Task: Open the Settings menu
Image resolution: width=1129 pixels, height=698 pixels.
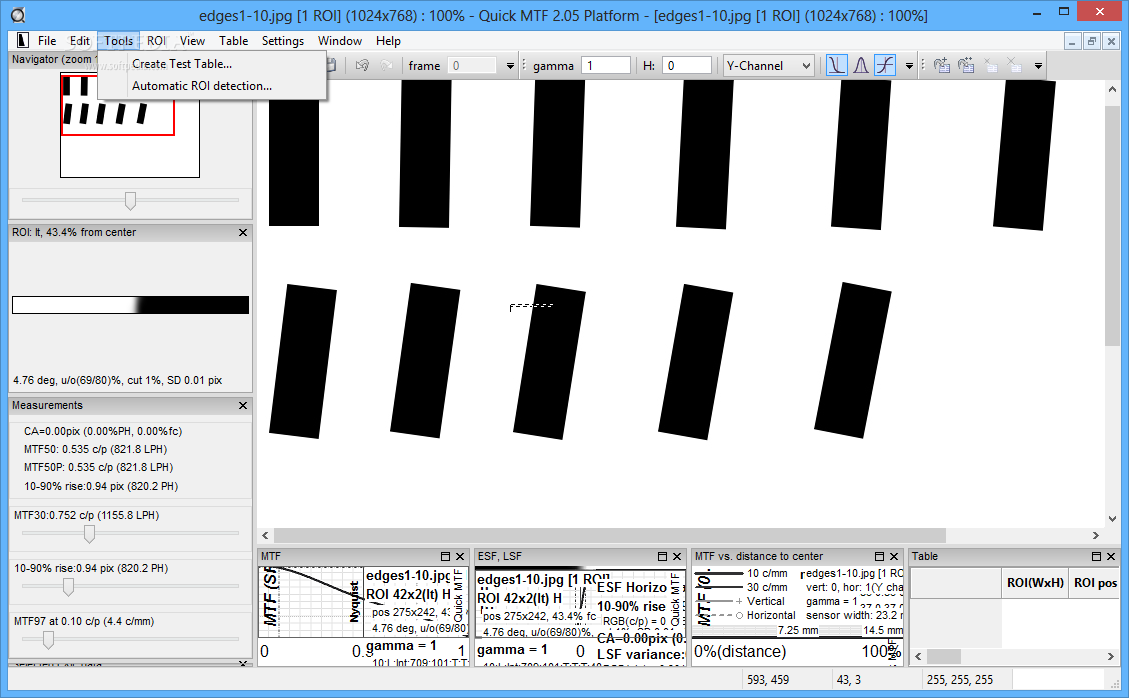Action: [282, 41]
